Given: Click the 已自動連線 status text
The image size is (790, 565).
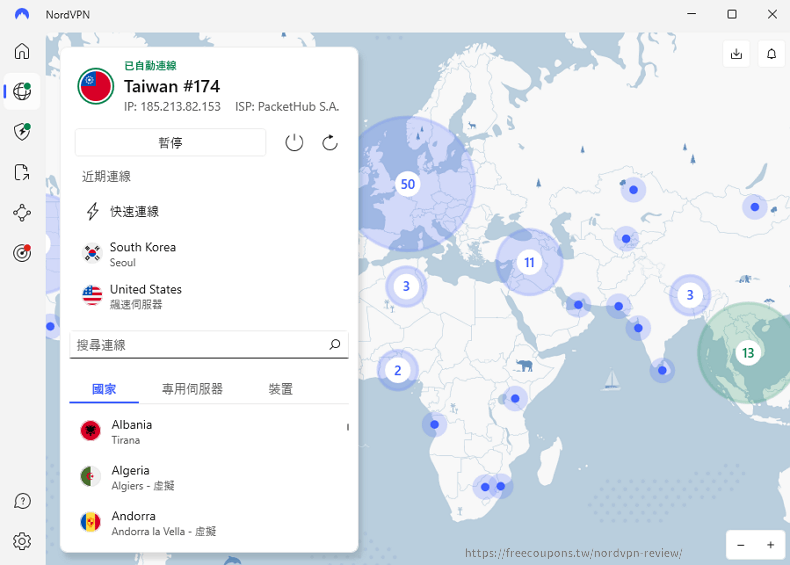Looking at the screenshot, I should (150, 65).
